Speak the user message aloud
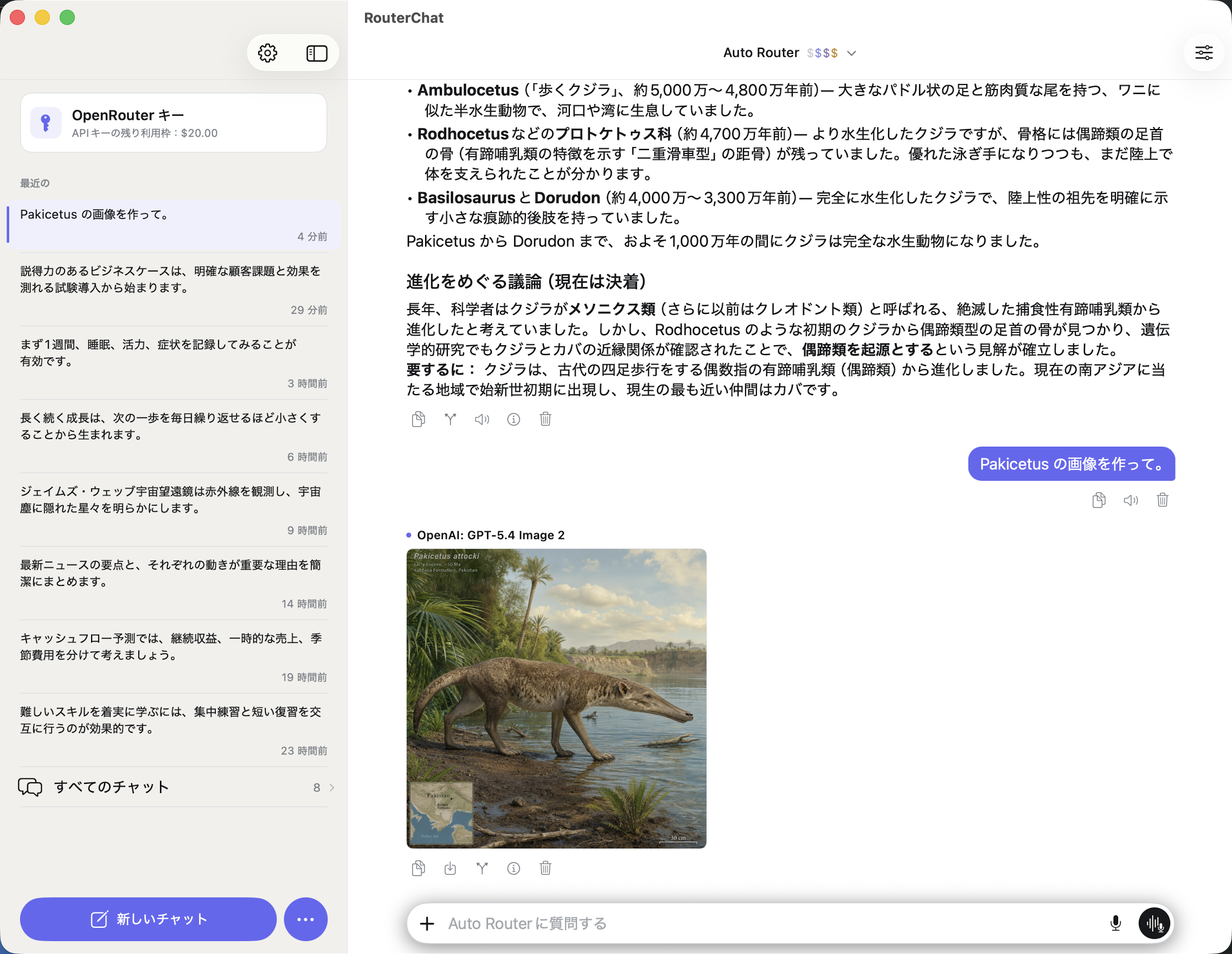 pos(1131,500)
